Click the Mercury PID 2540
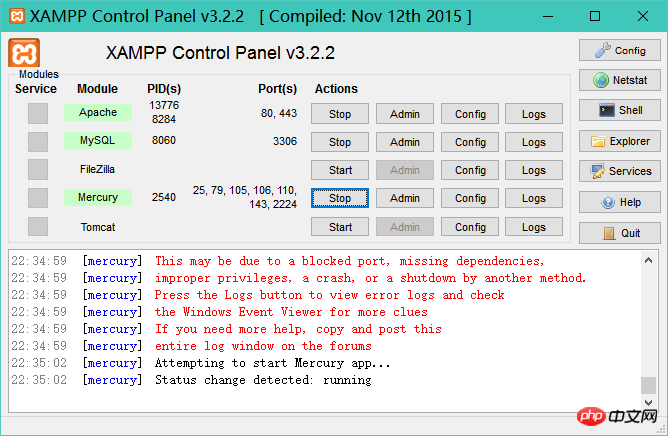 click(x=164, y=197)
